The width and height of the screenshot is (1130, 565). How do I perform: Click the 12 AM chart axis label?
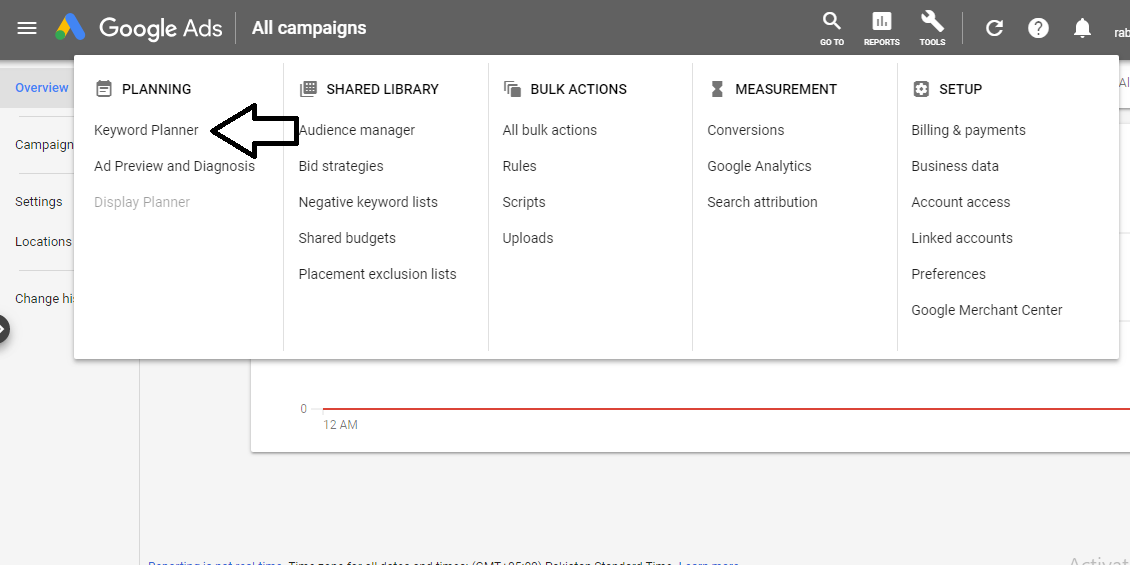coord(340,425)
